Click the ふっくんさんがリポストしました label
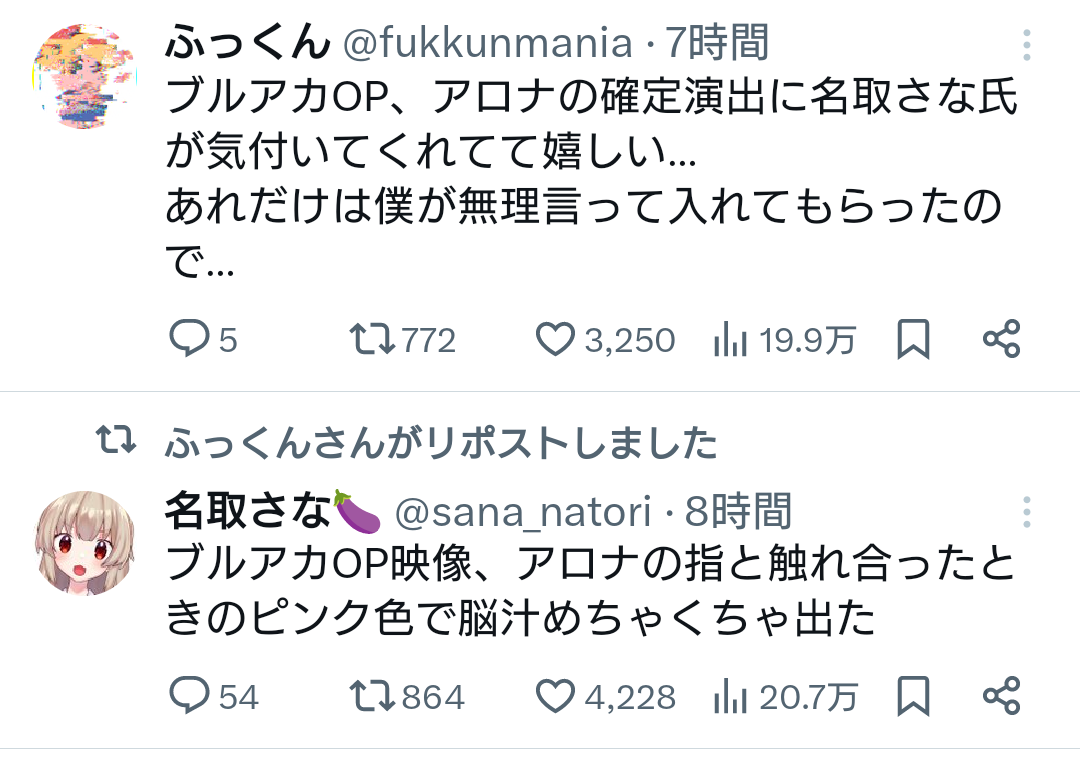 pos(440,442)
